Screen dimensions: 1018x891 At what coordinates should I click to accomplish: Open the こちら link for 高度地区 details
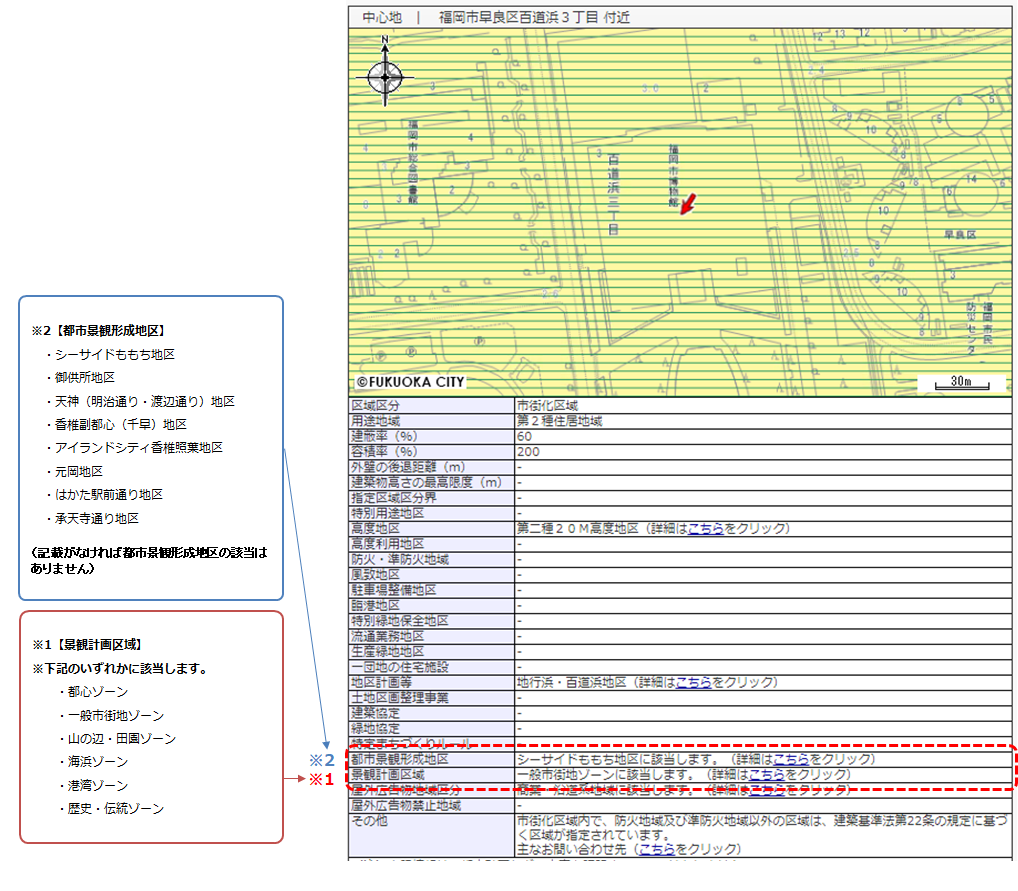coord(706,529)
